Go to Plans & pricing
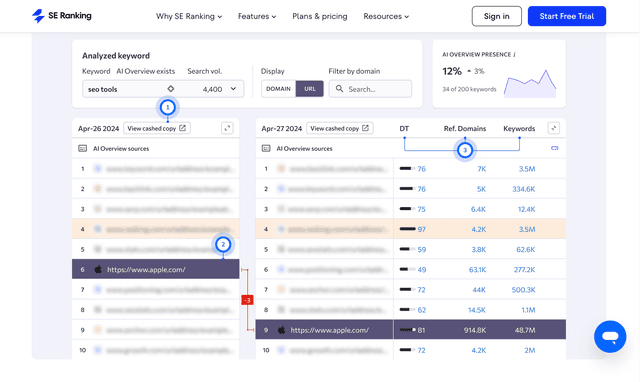Viewport: 640px width, 382px height. pyautogui.click(x=320, y=16)
